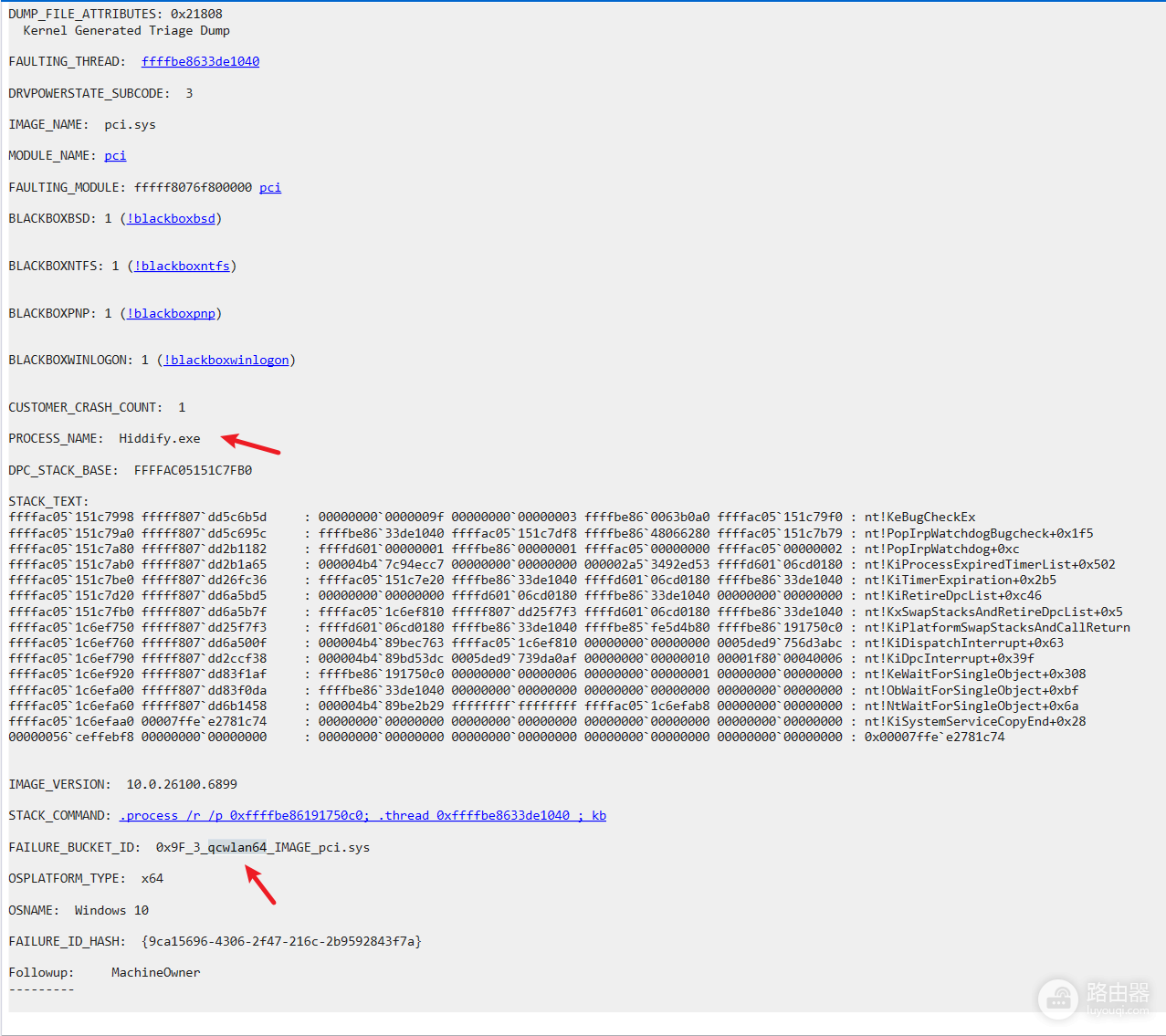The image size is (1166, 1036).
Task: Click the OSNAME value Windows 10
Action: click(111, 910)
